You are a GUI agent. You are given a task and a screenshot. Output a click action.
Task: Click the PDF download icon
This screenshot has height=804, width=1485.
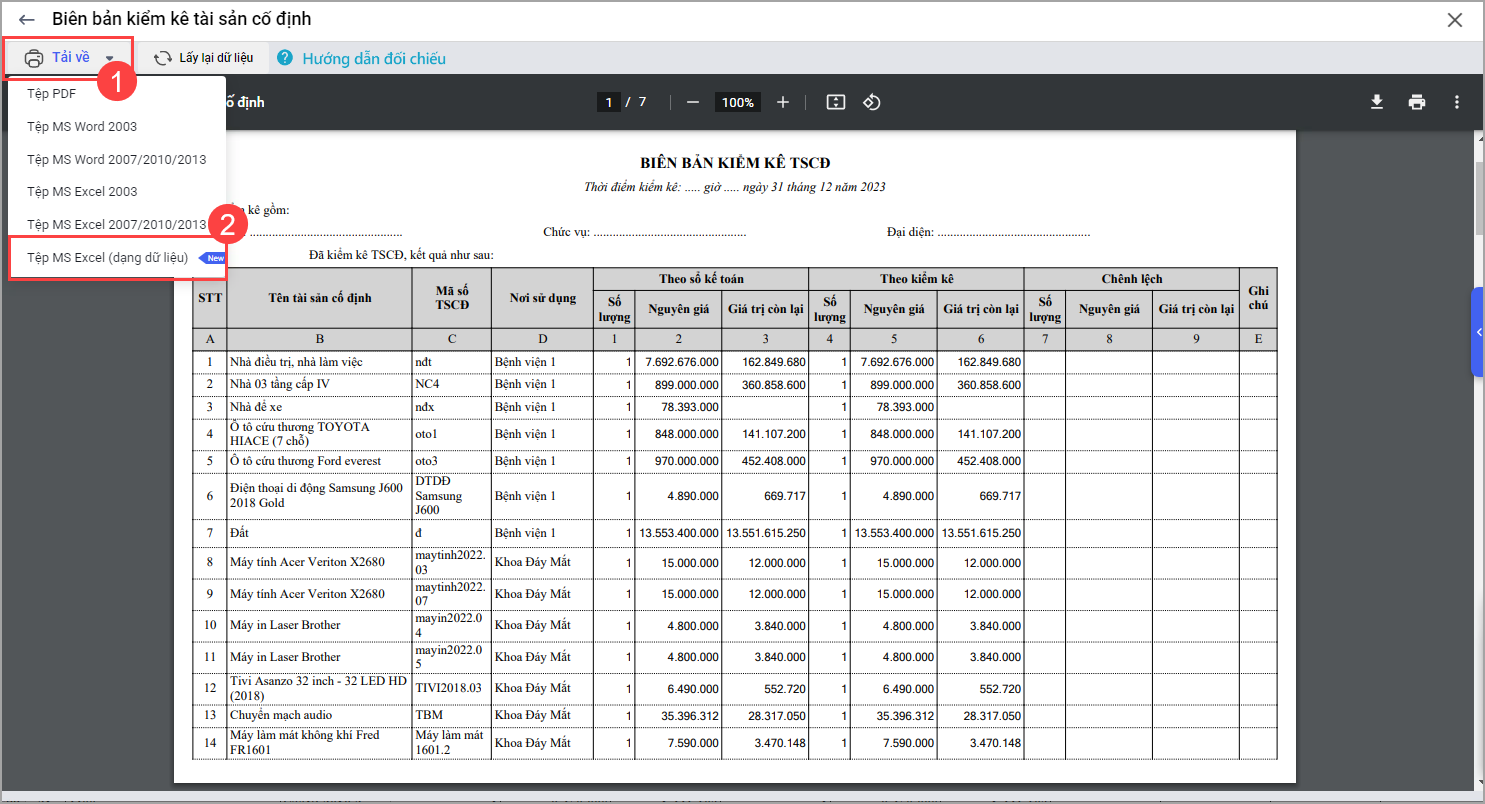[1377, 102]
